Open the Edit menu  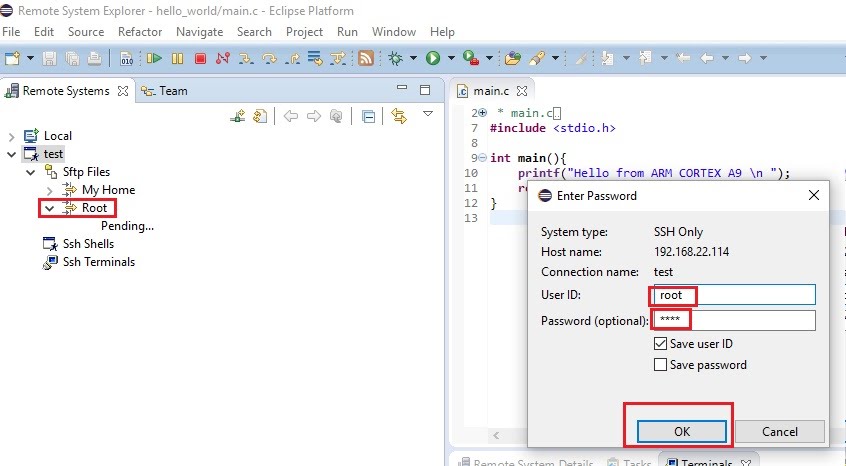pyautogui.click(x=44, y=32)
